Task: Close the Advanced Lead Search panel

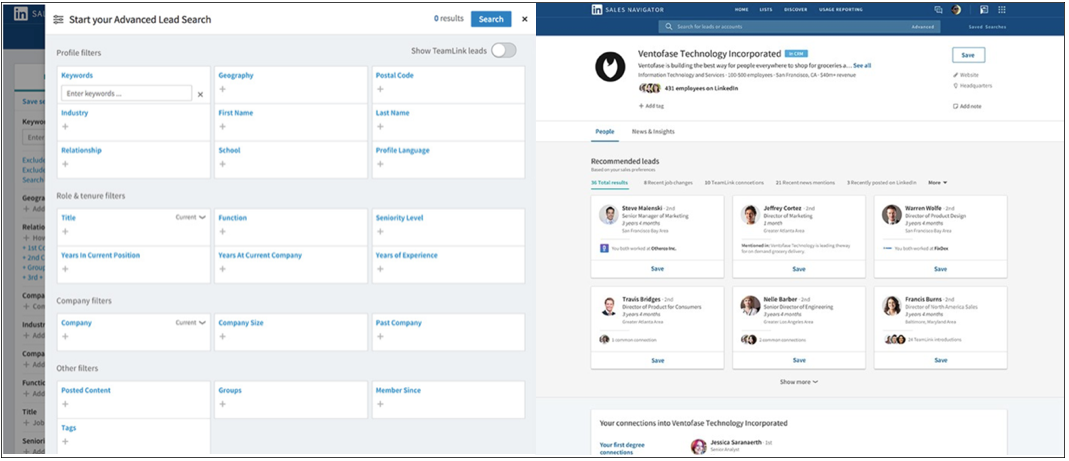Action: [x=524, y=20]
